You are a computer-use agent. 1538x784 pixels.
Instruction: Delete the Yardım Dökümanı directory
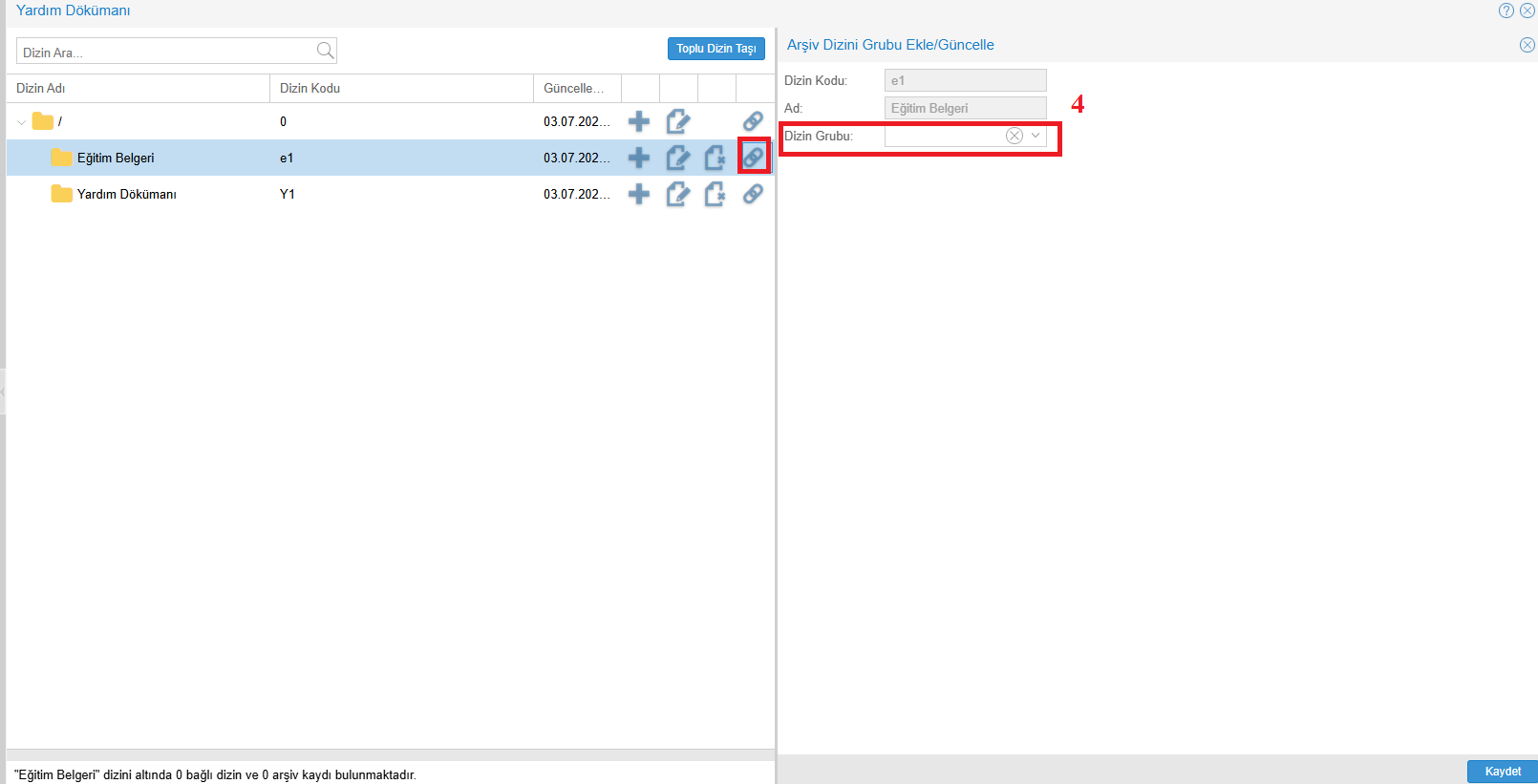[x=715, y=194]
